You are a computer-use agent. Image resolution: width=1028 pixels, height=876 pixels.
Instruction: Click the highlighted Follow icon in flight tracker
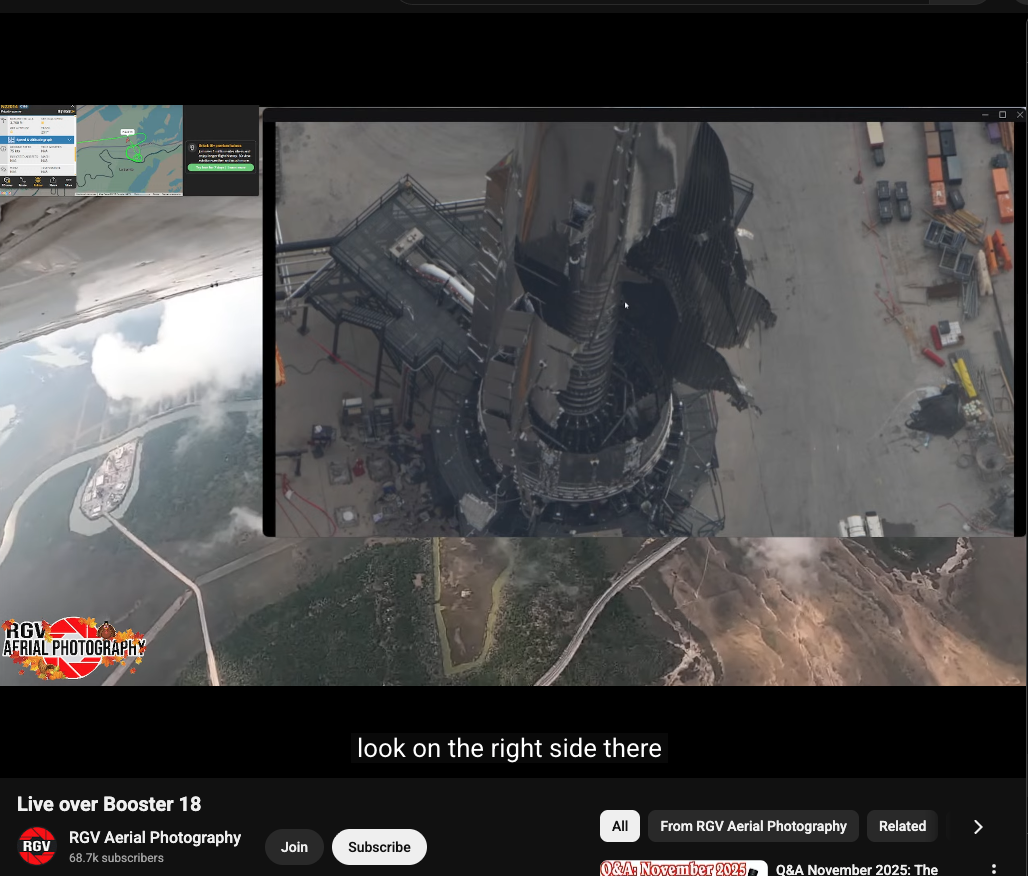[x=38, y=182]
